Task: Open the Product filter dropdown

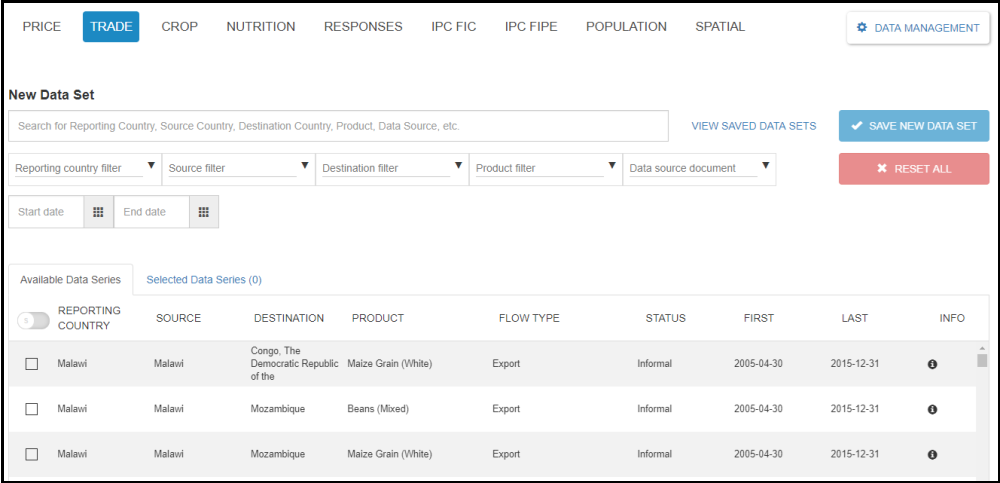Action: click(x=545, y=168)
